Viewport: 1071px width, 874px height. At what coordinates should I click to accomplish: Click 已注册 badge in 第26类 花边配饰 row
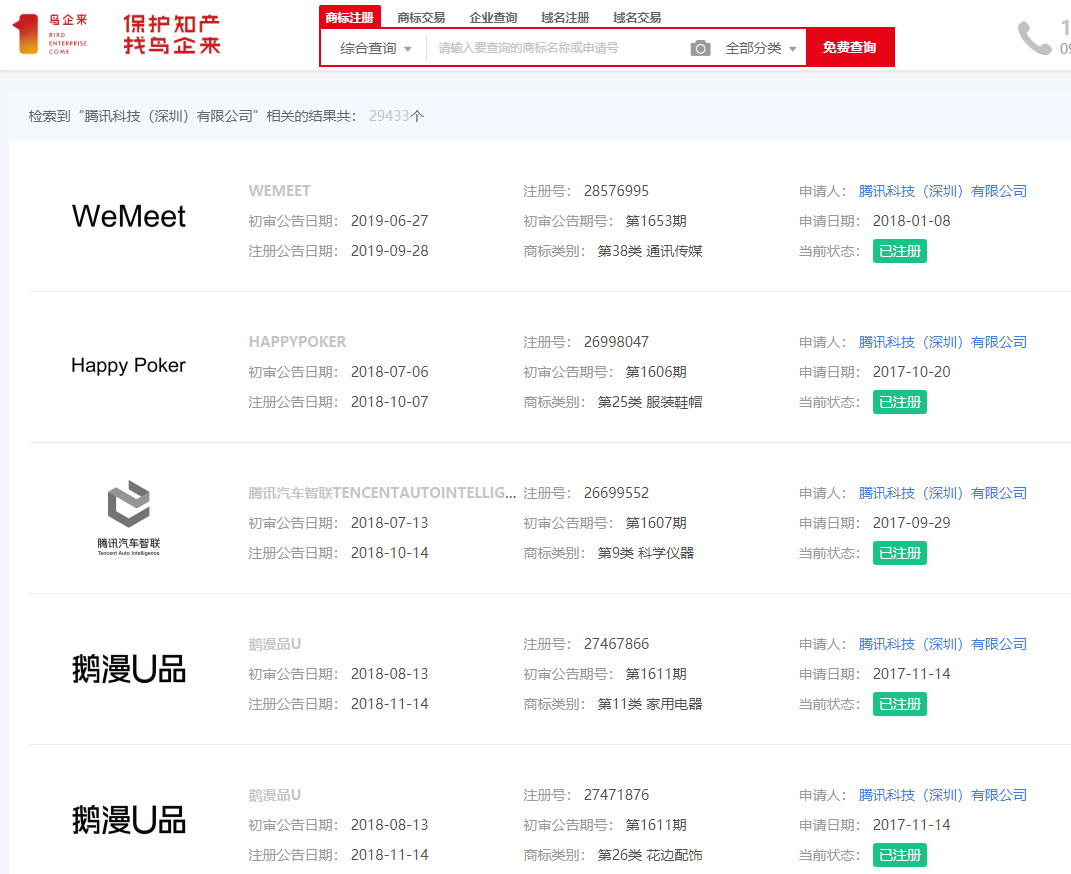[900, 855]
